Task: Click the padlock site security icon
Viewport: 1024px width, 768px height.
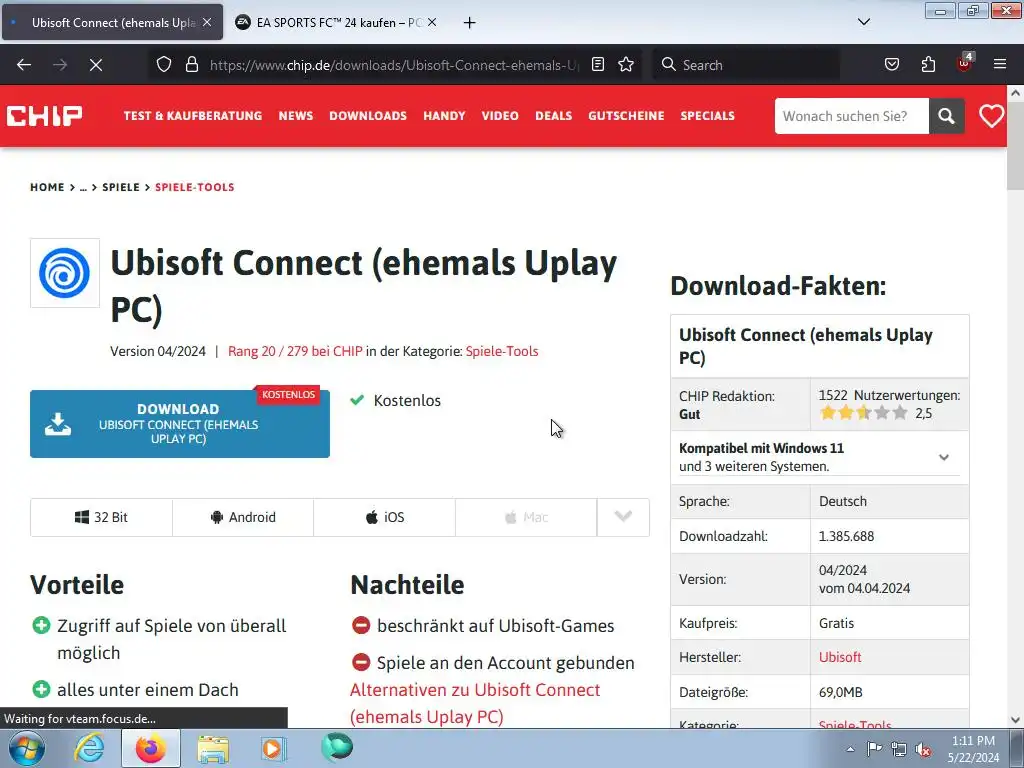Action: click(191, 65)
